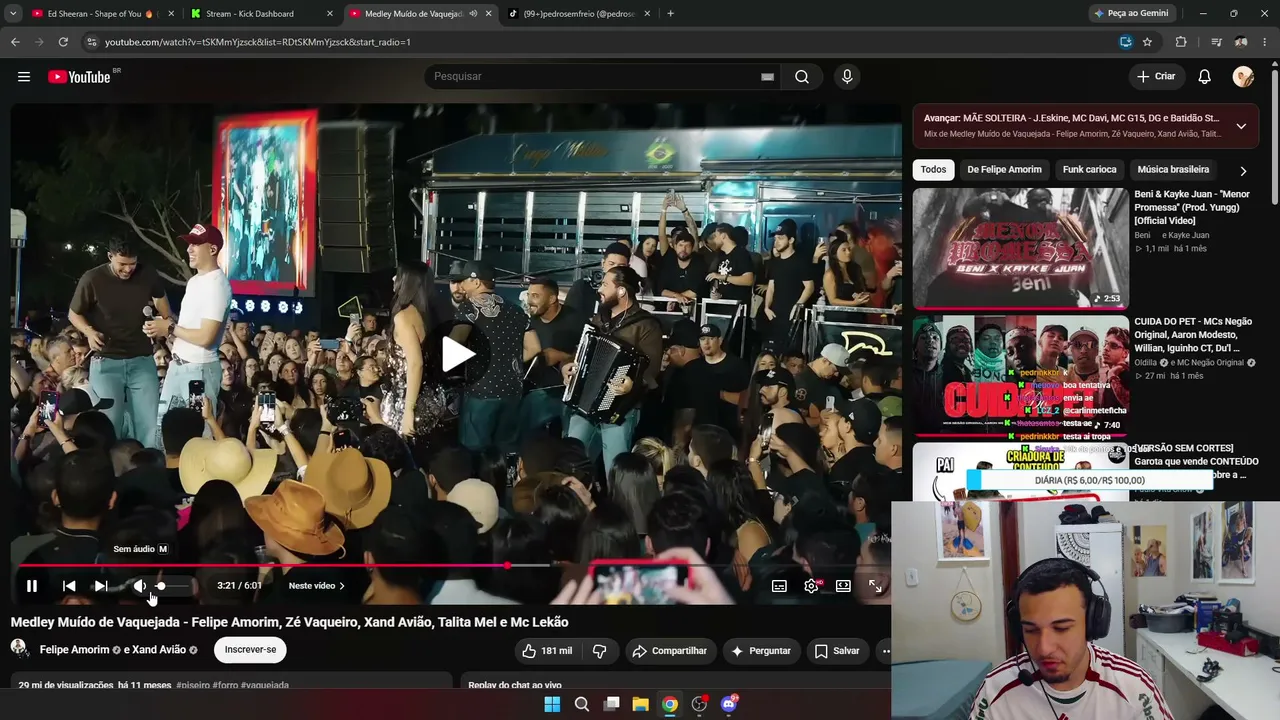Bookmark this page with star icon
This screenshot has height=720, width=1280.
[1147, 42]
